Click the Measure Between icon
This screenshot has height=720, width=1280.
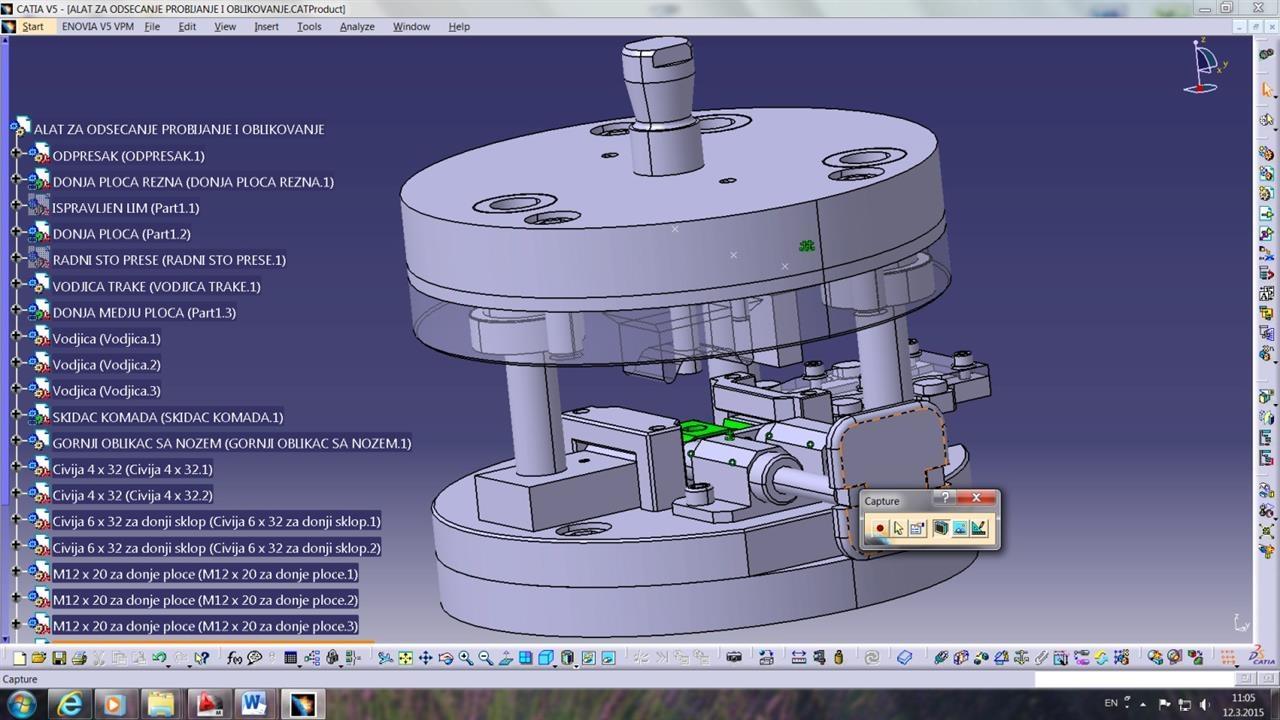[799, 658]
